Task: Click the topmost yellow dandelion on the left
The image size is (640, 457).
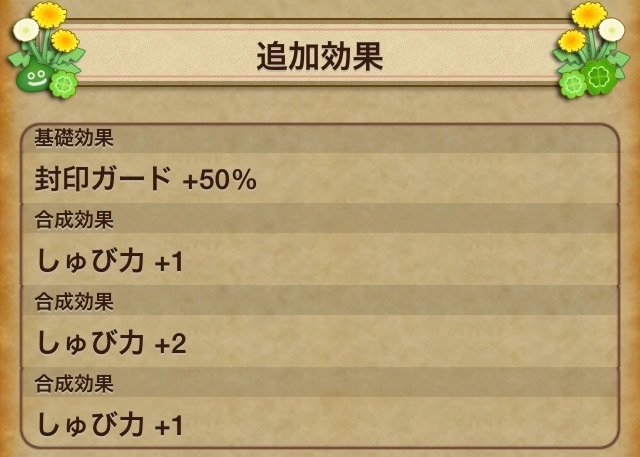Action: 47,14
